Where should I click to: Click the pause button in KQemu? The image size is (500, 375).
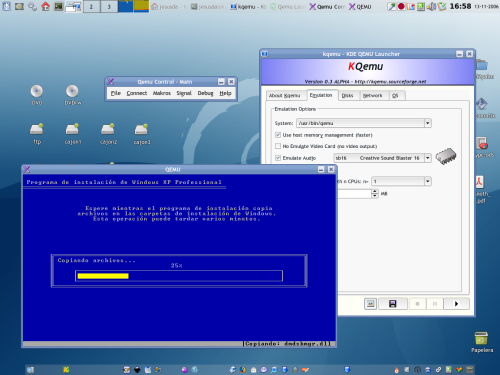pyautogui.click(x=435, y=304)
